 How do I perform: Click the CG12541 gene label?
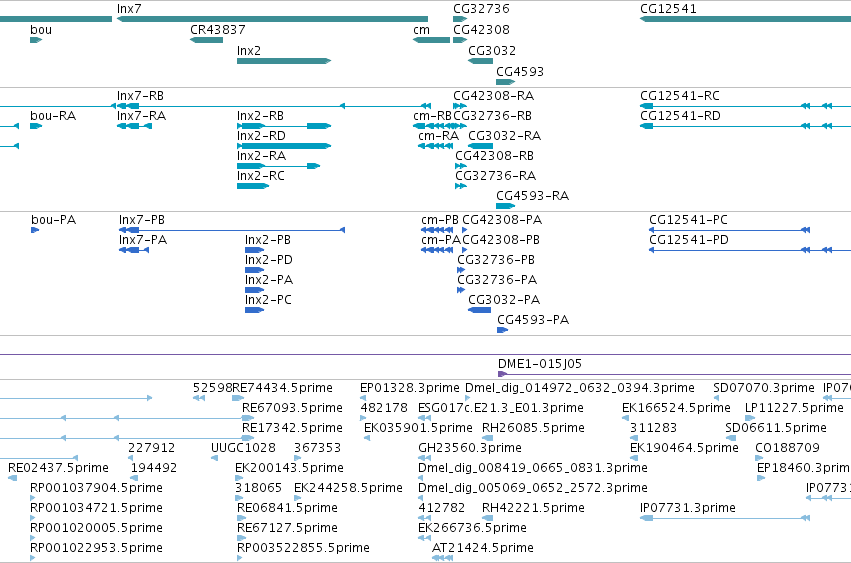point(668,9)
